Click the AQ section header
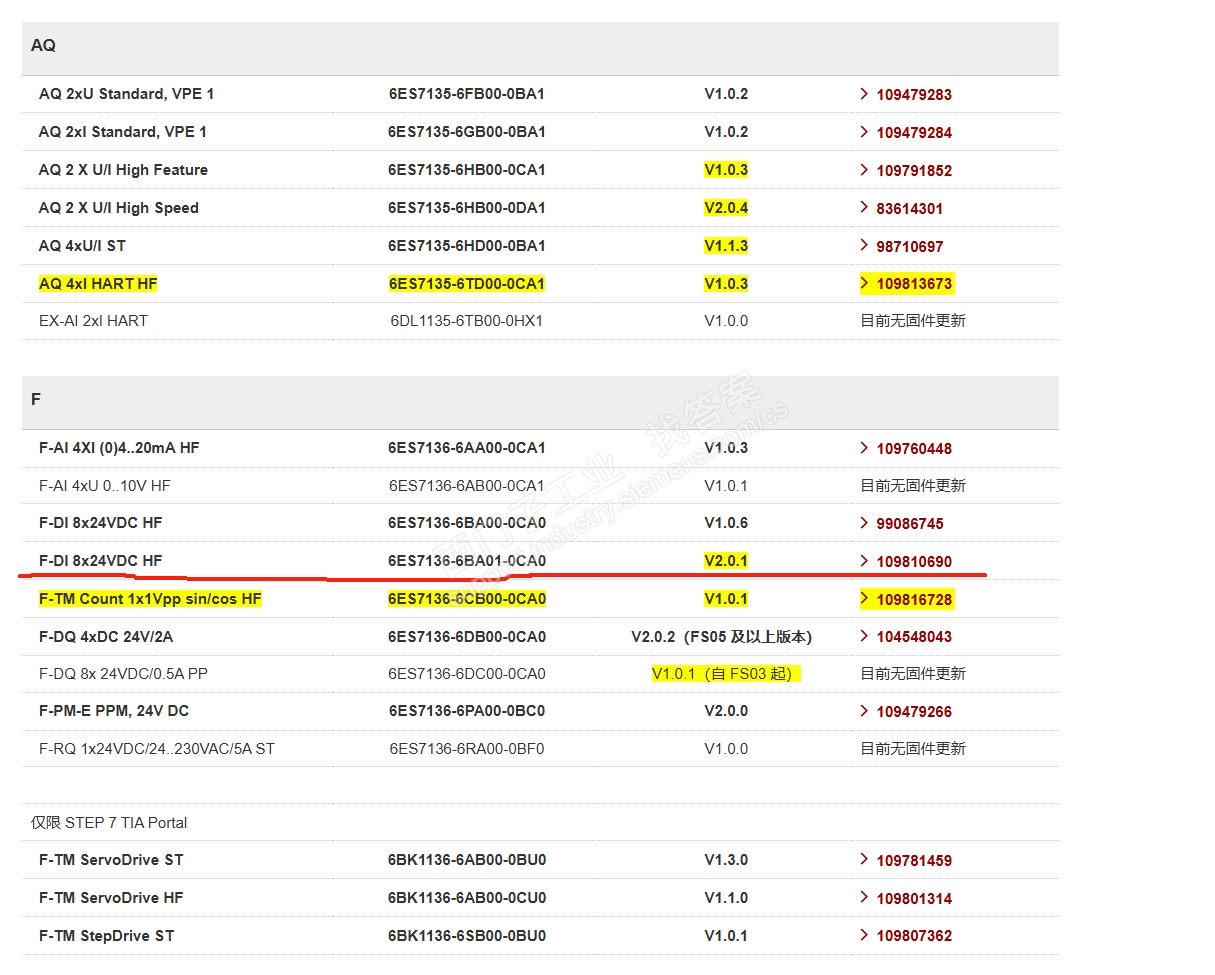Screen dimensions: 1215x975 pyautogui.click(x=540, y=48)
